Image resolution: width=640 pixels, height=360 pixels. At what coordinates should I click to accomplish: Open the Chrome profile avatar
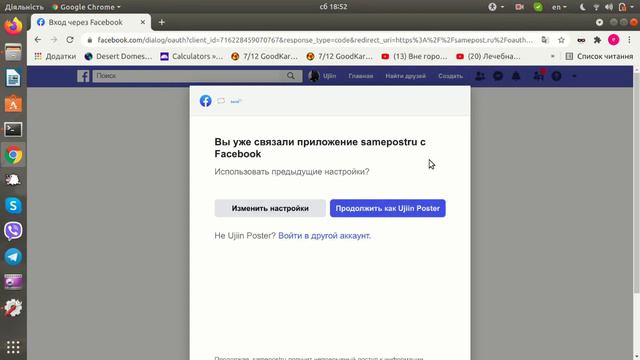coord(613,40)
